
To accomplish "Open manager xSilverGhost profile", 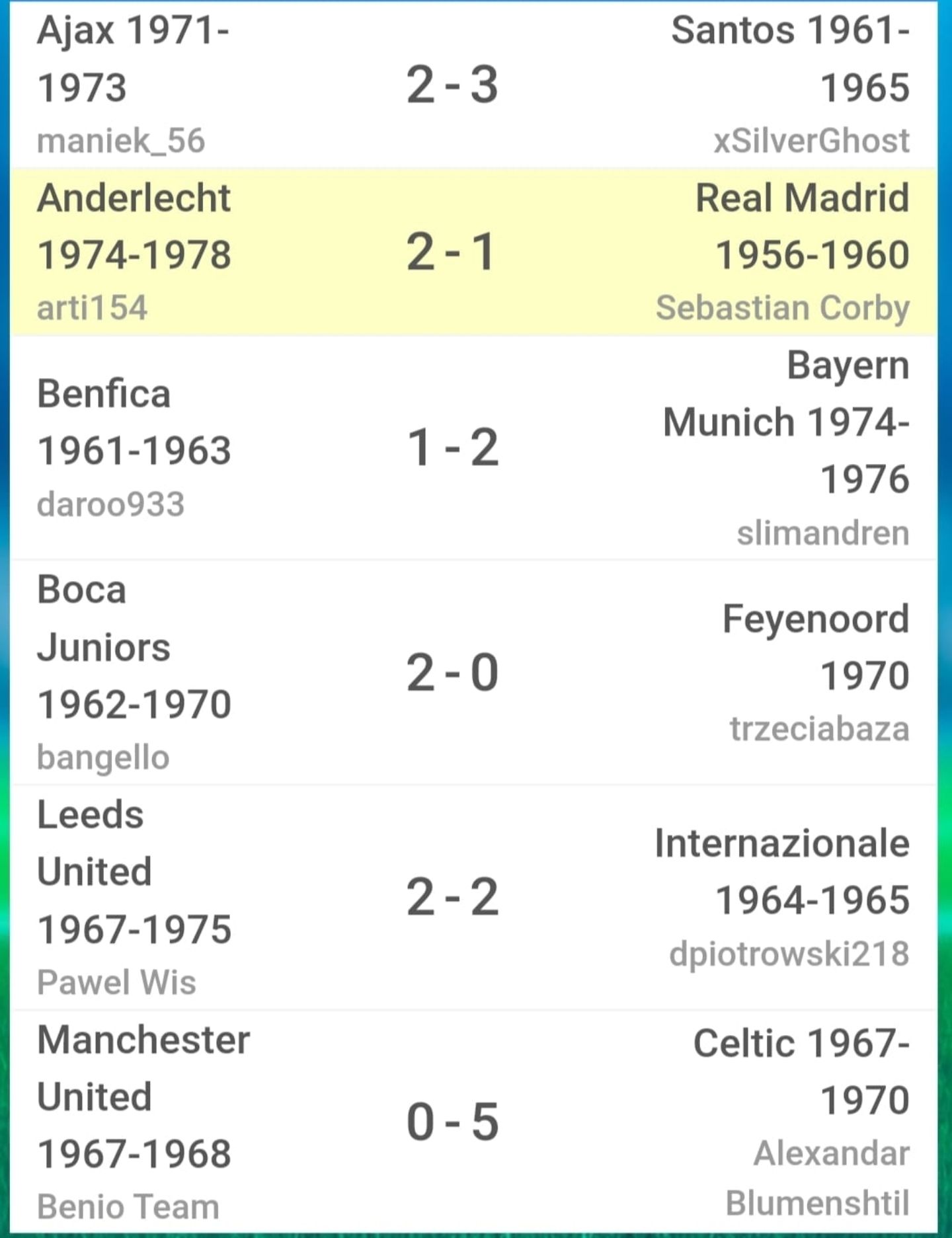I will click(x=812, y=141).
